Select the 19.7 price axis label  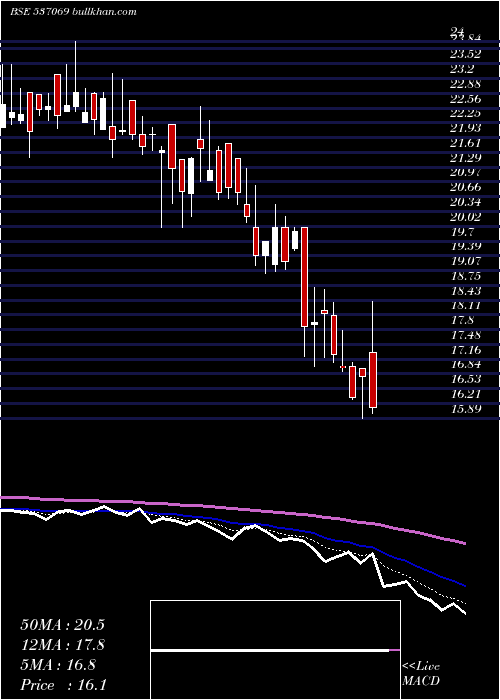[x=462, y=232]
